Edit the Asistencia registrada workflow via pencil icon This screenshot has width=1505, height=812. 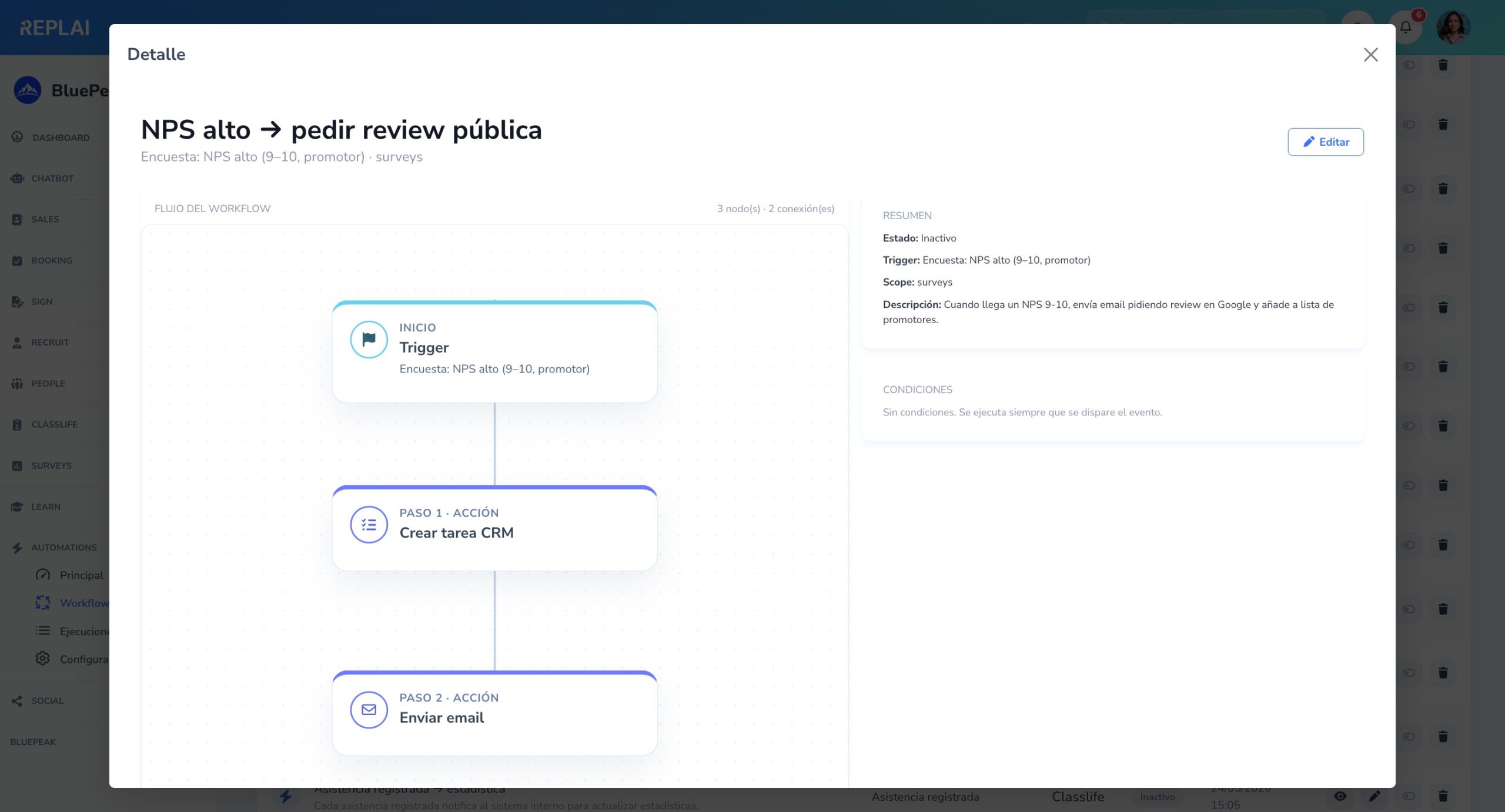tap(1374, 796)
